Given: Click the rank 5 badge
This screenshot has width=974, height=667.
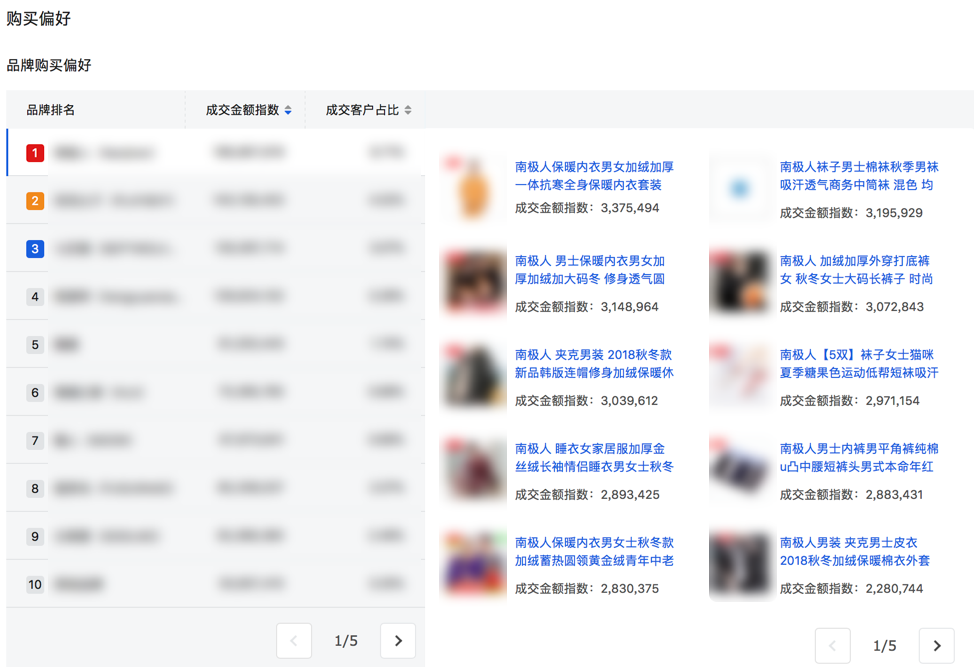Looking at the screenshot, I should 35,345.
